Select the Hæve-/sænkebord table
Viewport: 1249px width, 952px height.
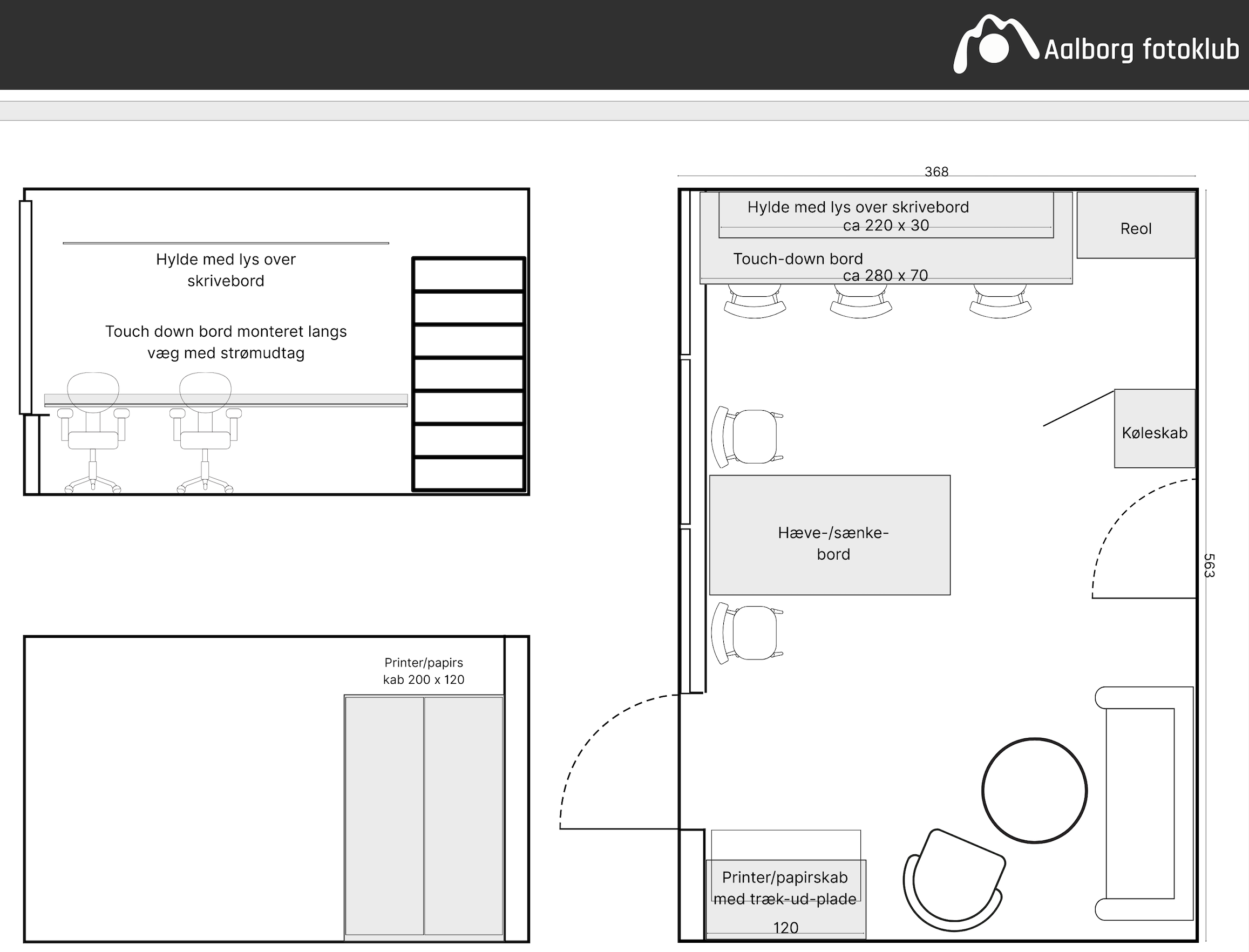830,535
